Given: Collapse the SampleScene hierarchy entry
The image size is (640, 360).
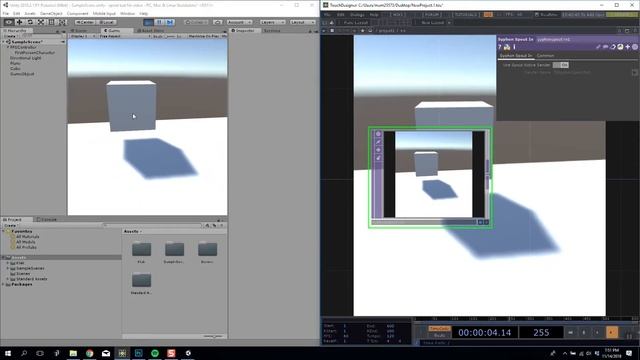Looking at the screenshot, I should click(4, 42).
